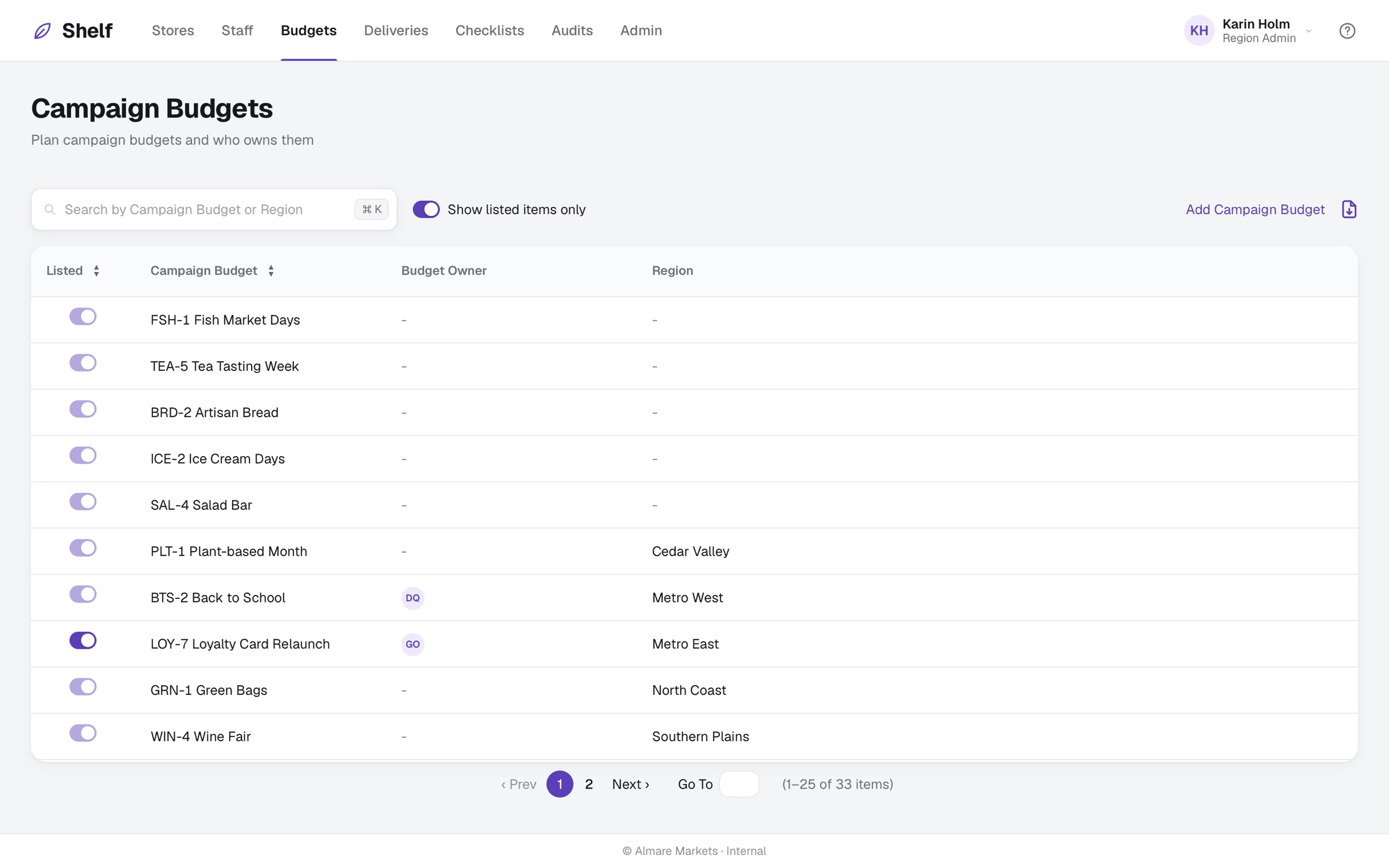This screenshot has width=1389, height=868.
Task: Click GRN-1 Green Bags campaign name
Action: [x=208, y=690]
